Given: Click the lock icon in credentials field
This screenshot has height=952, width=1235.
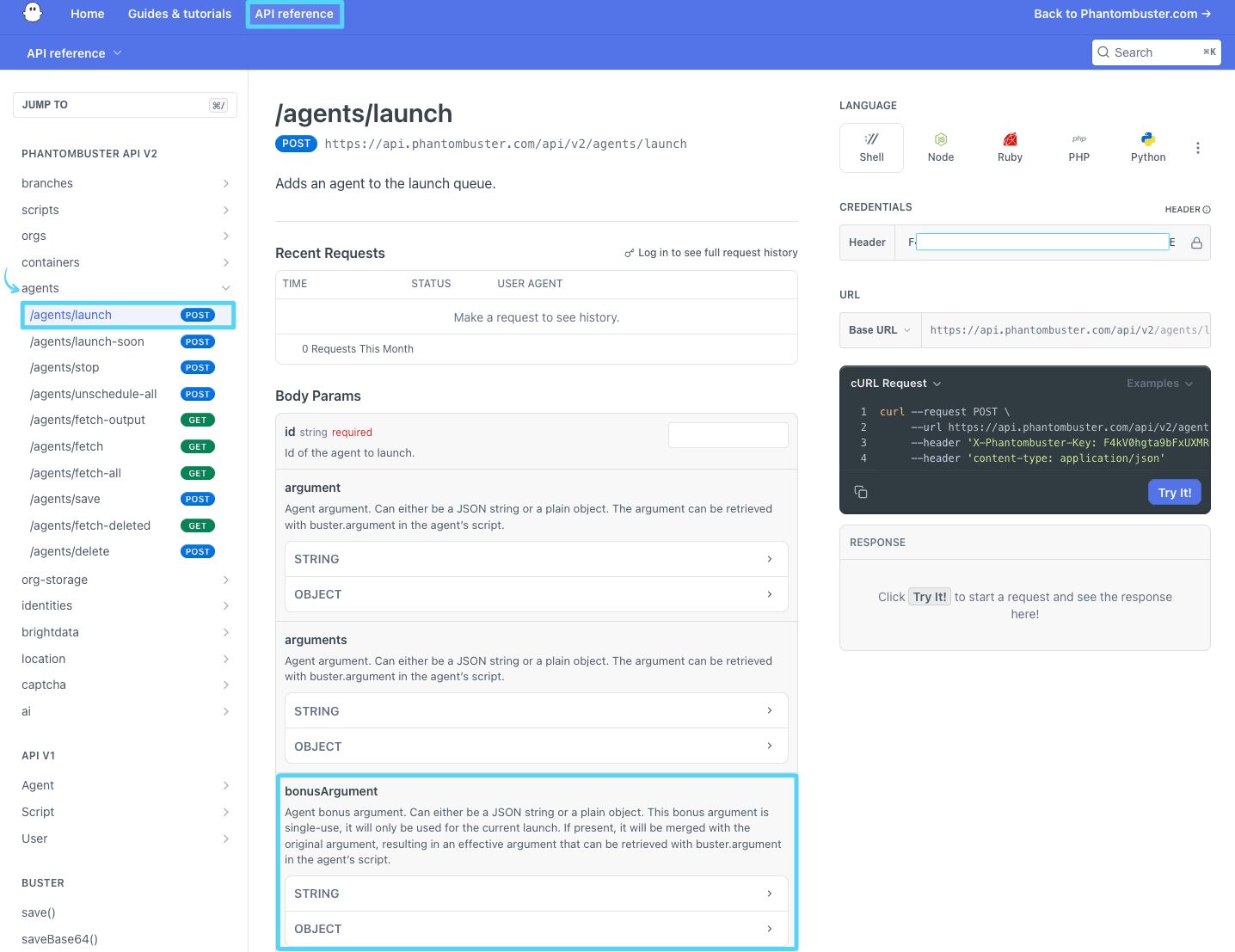Looking at the screenshot, I should (x=1196, y=243).
